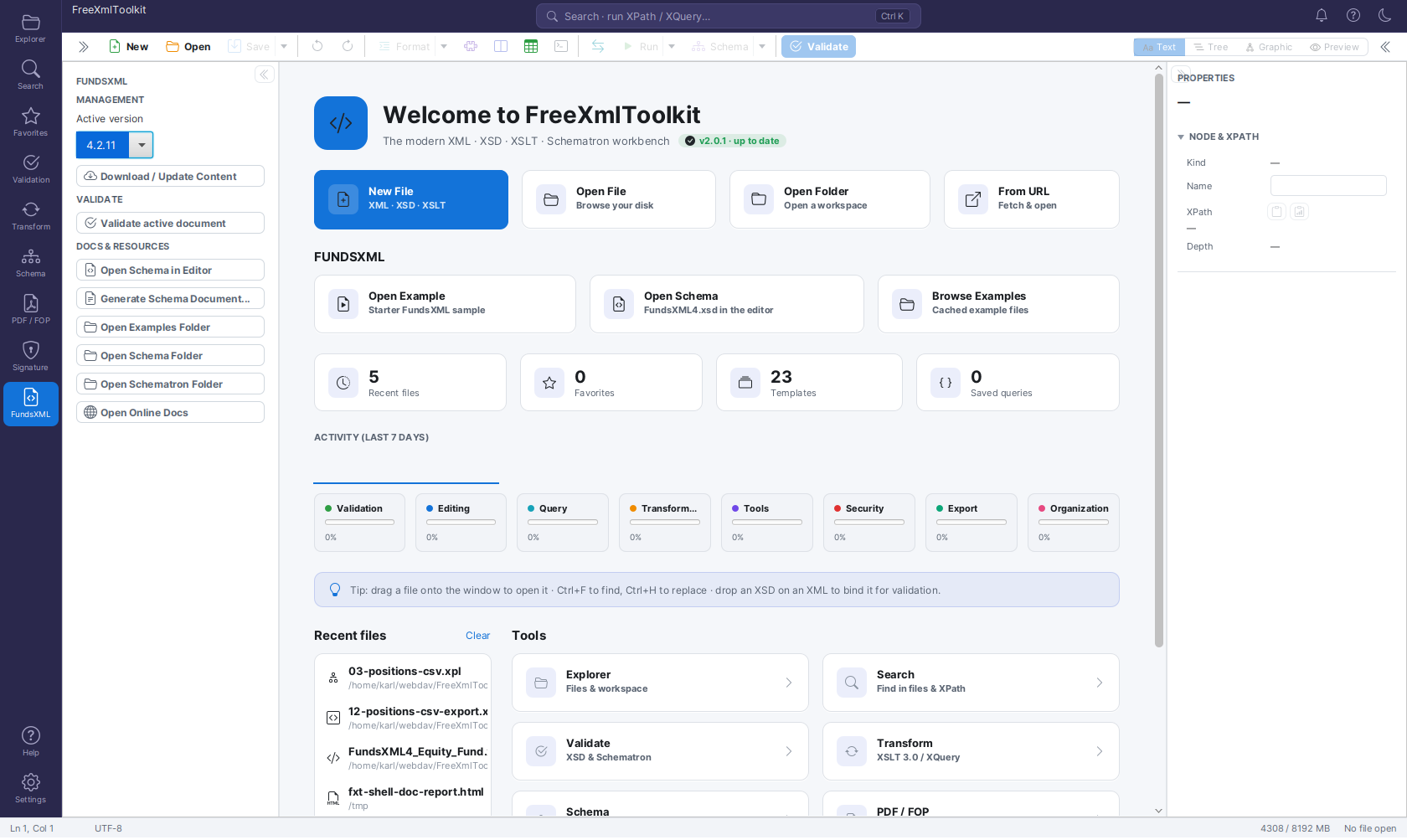Screen dimensions: 1407x840
Task: Open the PDF / FOP sidebar panel
Action: 30,310
